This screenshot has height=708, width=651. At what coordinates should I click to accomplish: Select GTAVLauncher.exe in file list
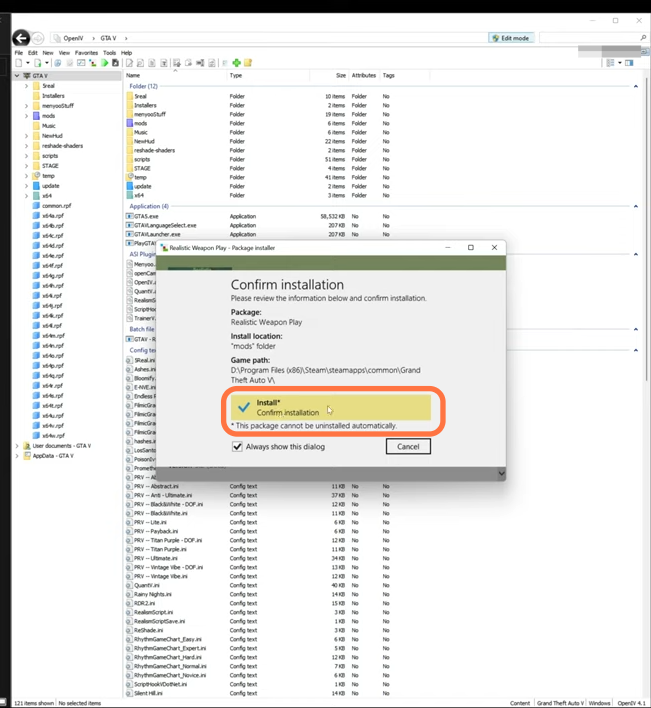tap(157, 234)
